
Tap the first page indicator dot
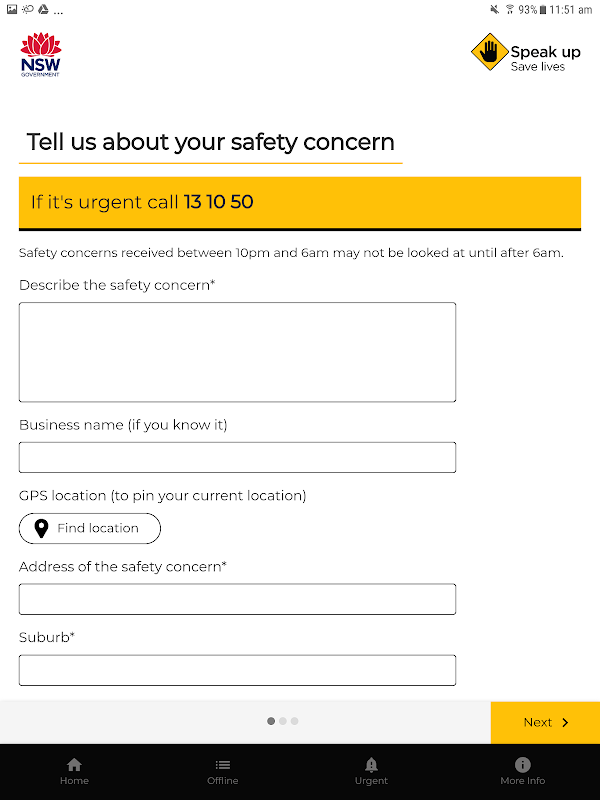[x=271, y=721]
